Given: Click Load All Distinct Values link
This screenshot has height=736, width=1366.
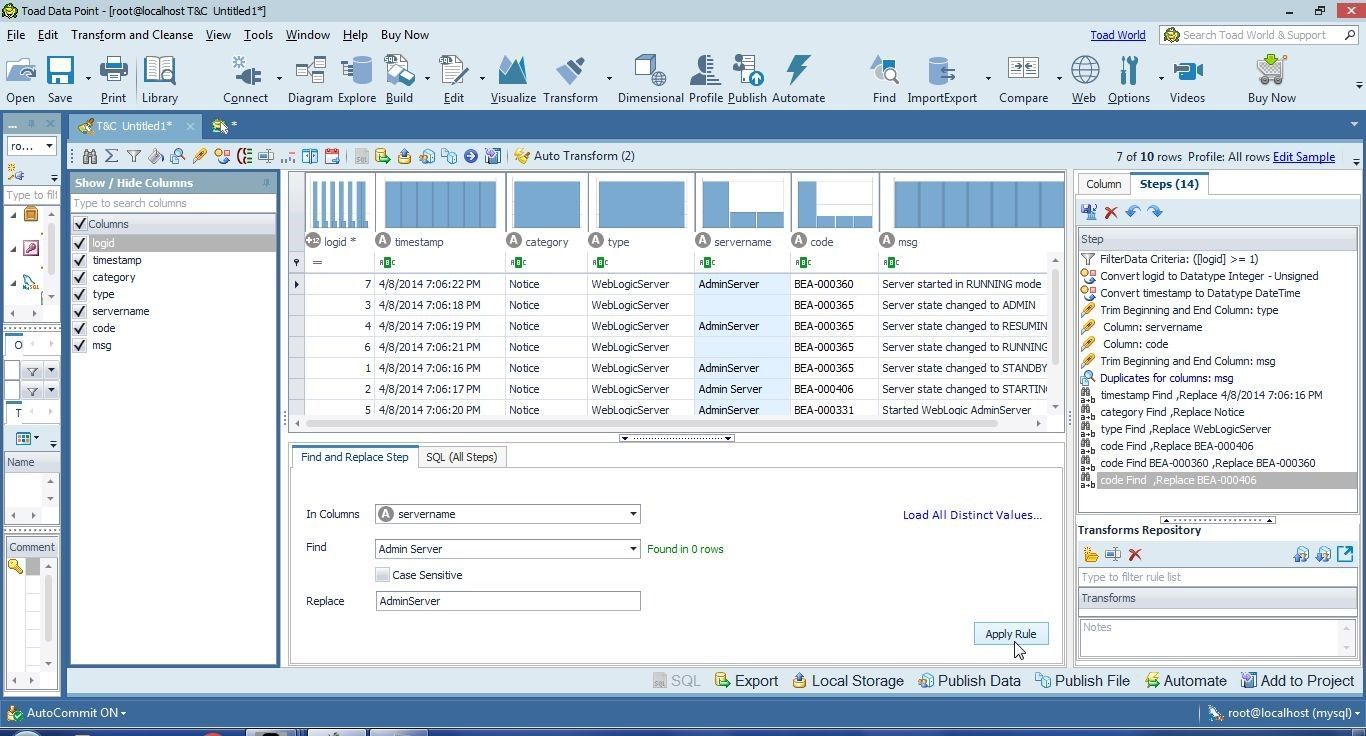Looking at the screenshot, I should click(972, 515).
